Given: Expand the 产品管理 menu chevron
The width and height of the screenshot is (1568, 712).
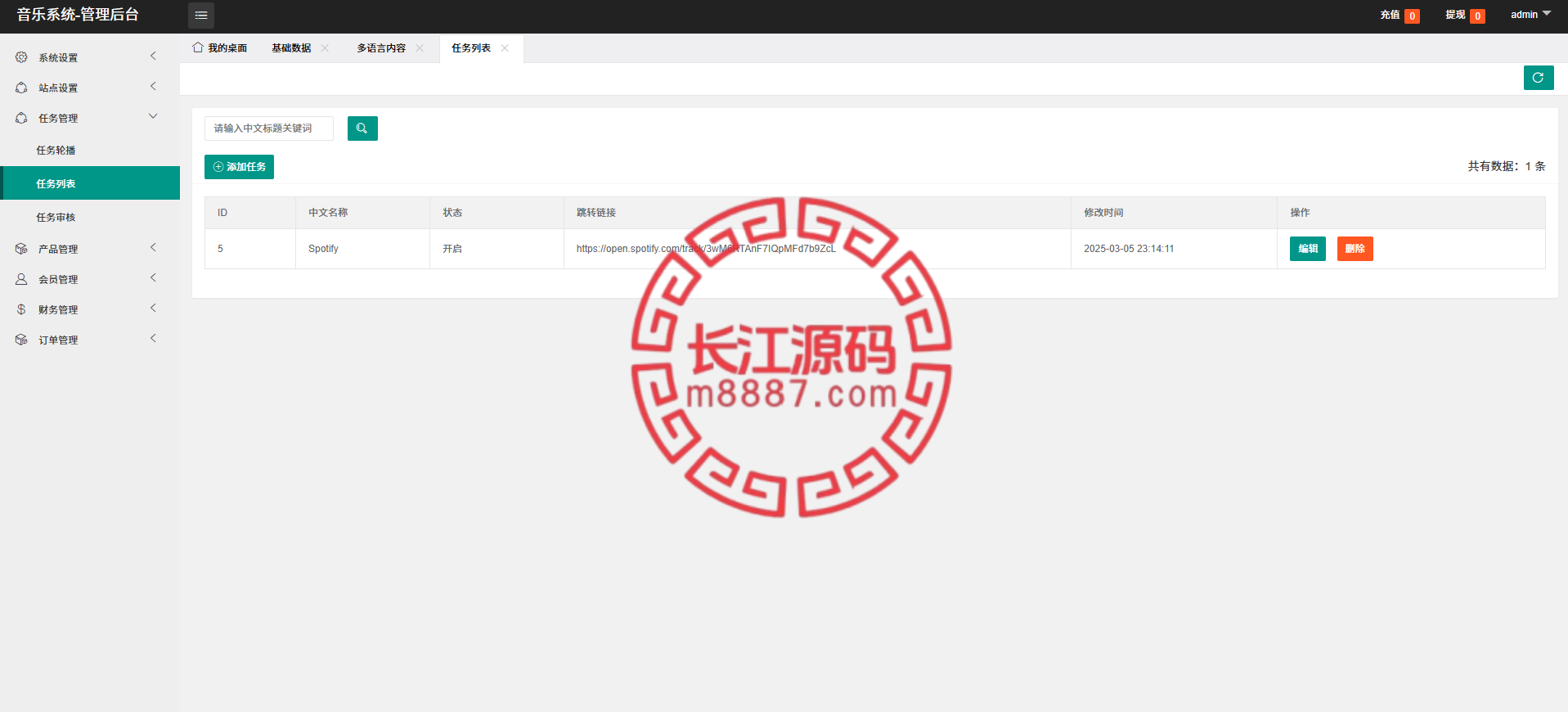Looking at the screenshot, I should [153, 247].
